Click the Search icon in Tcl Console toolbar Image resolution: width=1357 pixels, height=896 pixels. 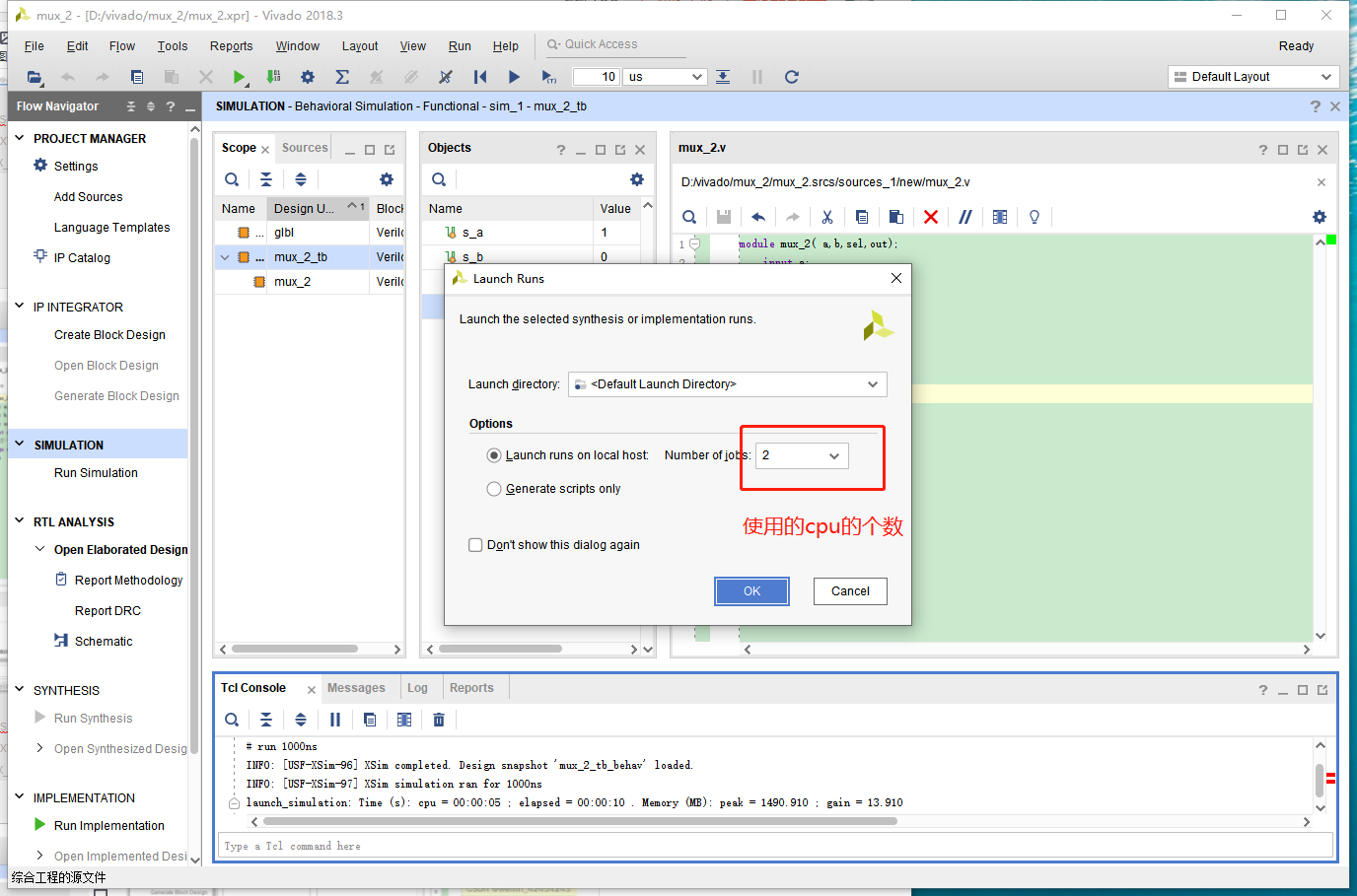pos(232,720)
